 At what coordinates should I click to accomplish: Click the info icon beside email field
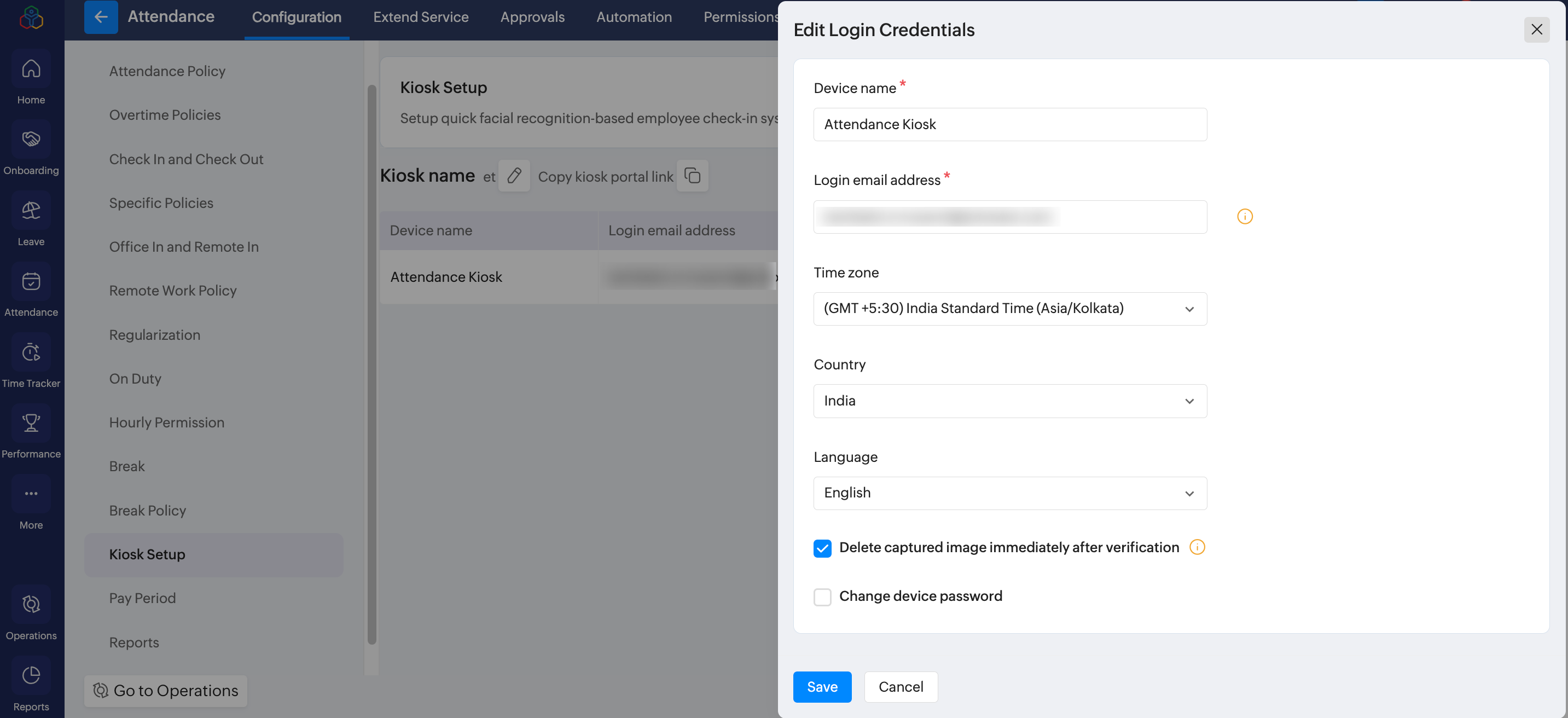[x=1244, y=217]
